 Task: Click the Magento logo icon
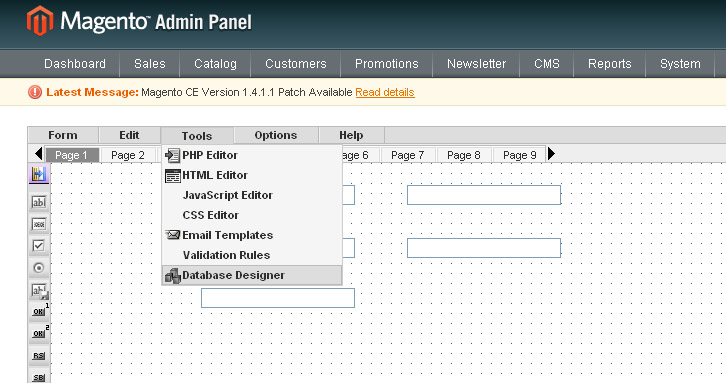(40, 21)
